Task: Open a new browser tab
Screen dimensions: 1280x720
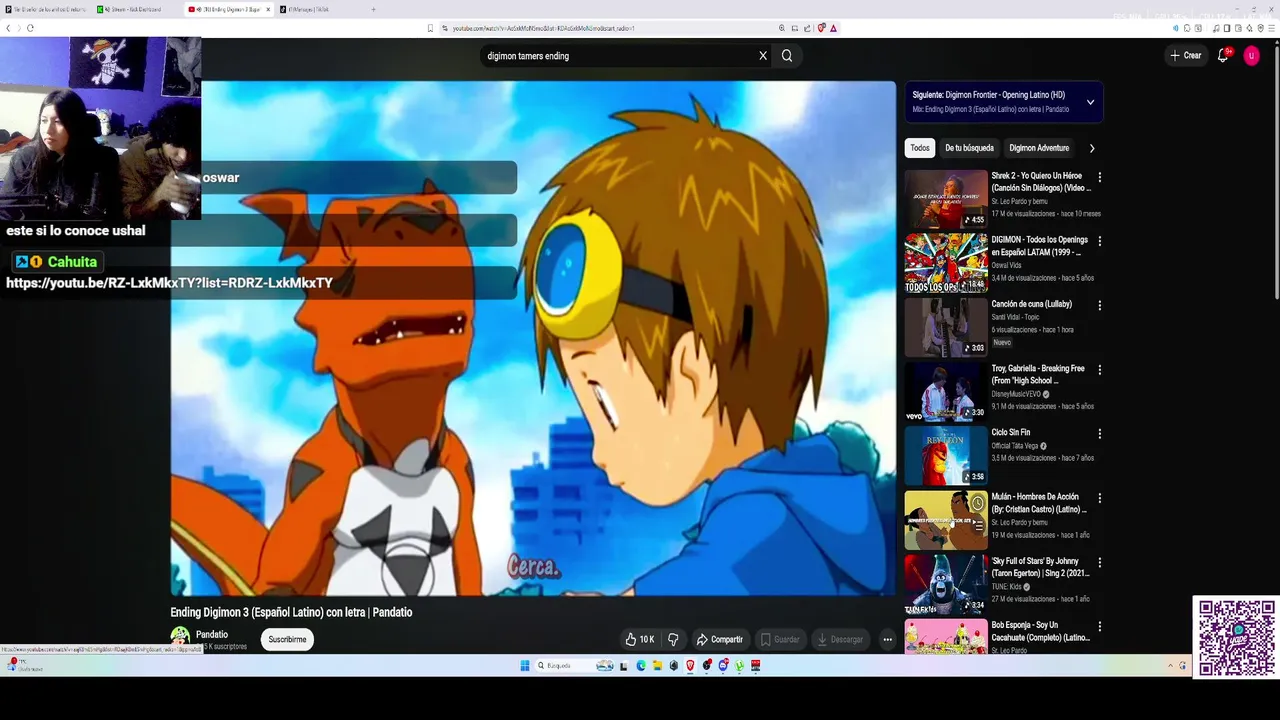Action: [374, 9]
